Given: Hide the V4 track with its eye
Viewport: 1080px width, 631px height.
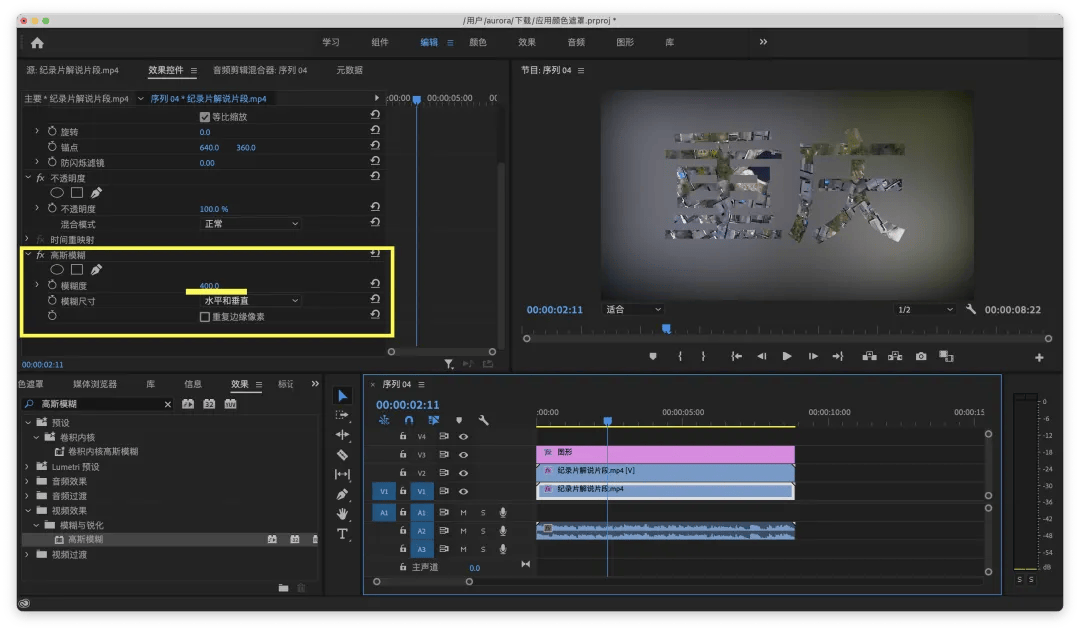Looking at the screenshot, I should (464, 437).
